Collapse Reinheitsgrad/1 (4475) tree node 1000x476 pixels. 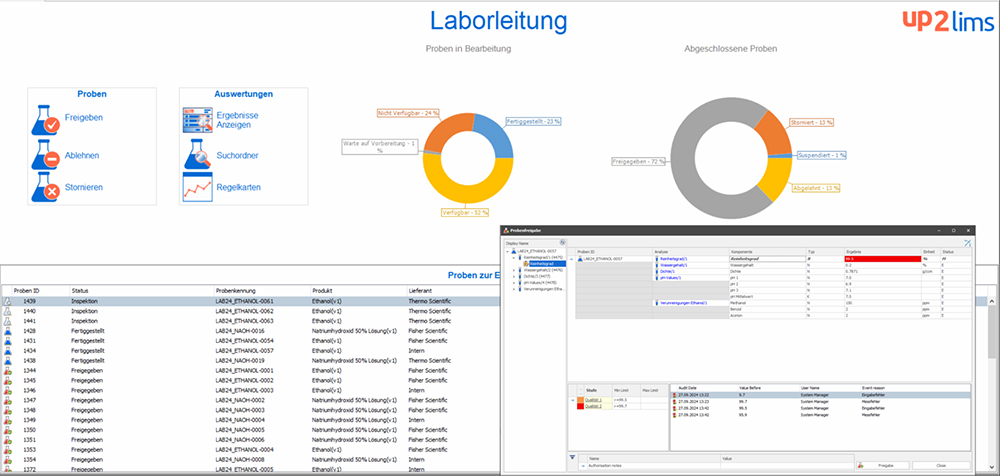[x=513, y=258]
